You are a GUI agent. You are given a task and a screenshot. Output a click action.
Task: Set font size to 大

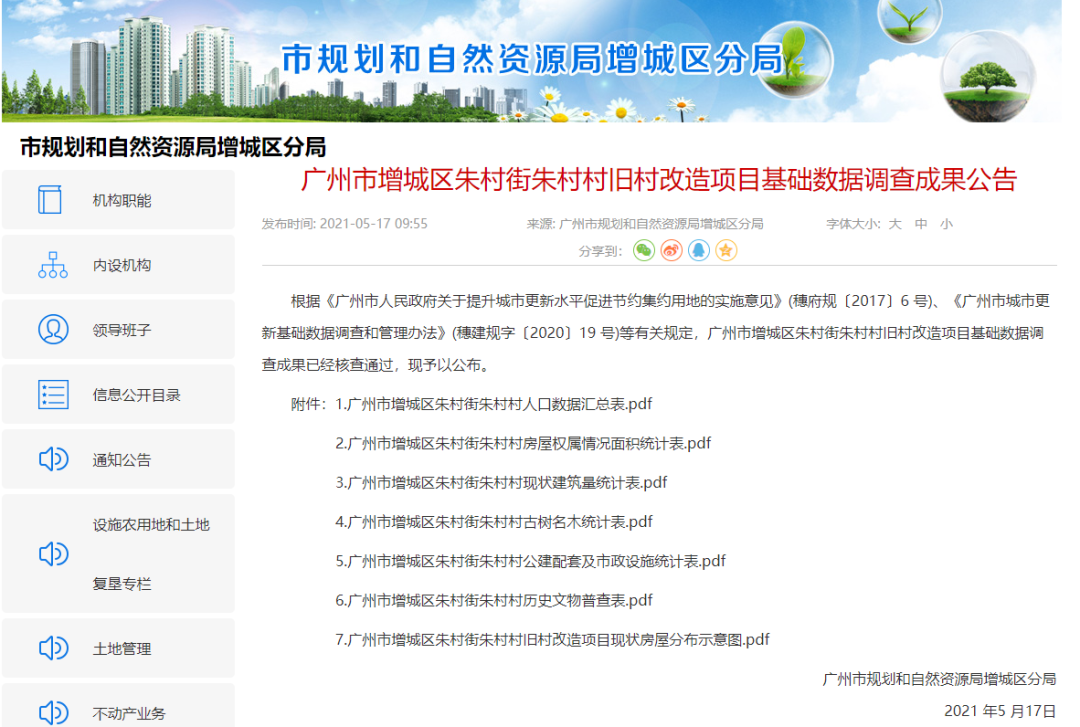point(895,224)
